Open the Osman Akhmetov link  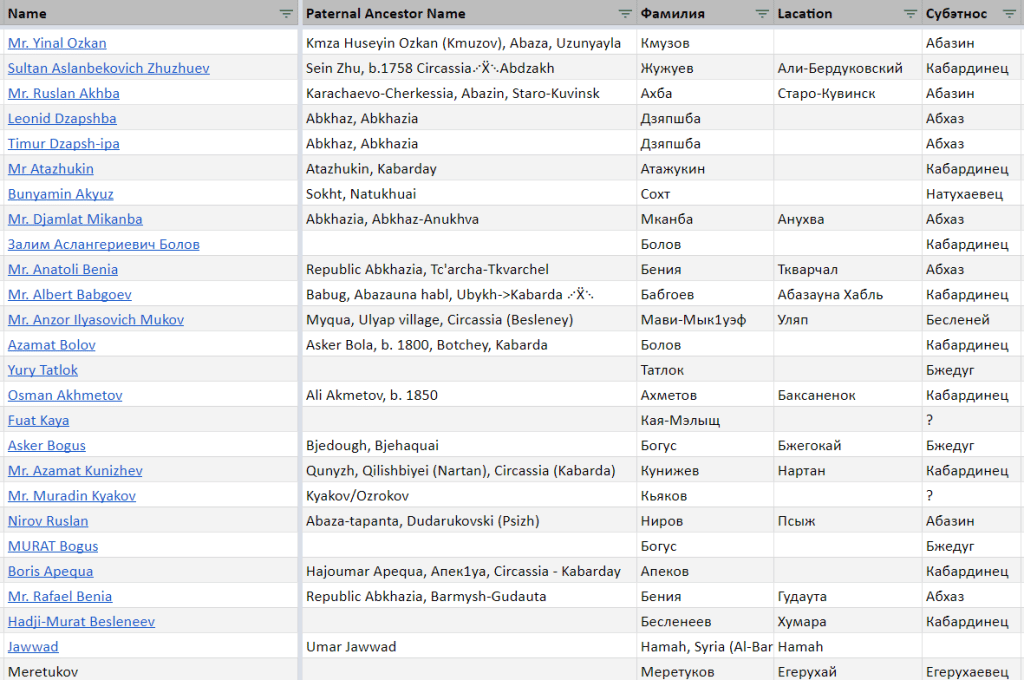(65, 395)
